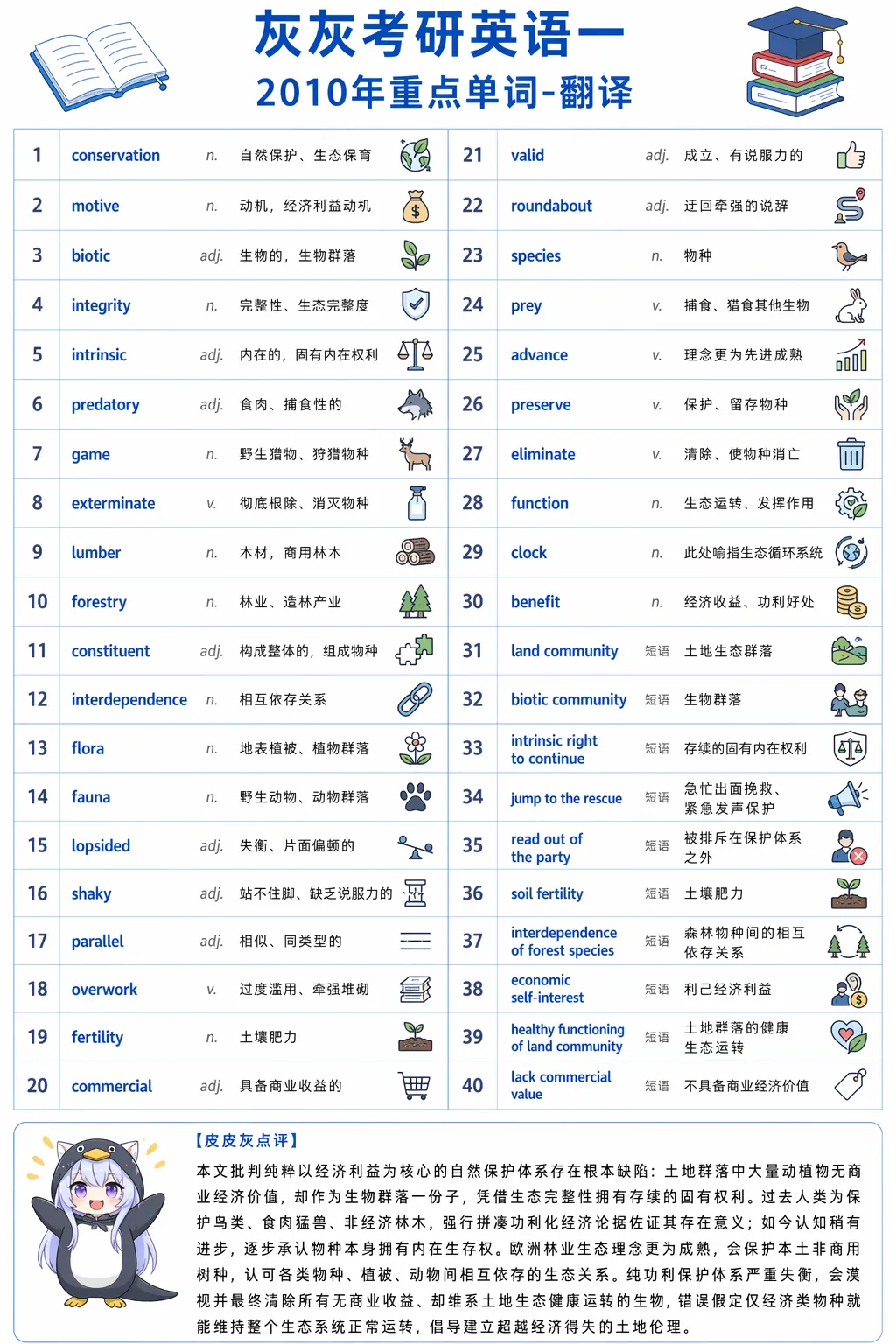This screenshot has width=896, height=1344.
Task: Click the word shaky
Action: (x=91, y=893)
